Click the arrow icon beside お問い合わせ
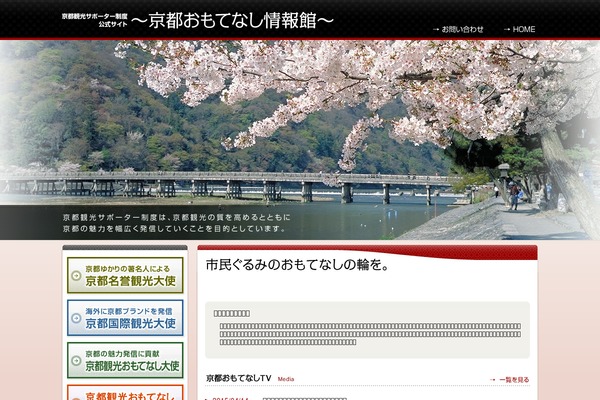 pyautogui.click(x=436, y=29)
